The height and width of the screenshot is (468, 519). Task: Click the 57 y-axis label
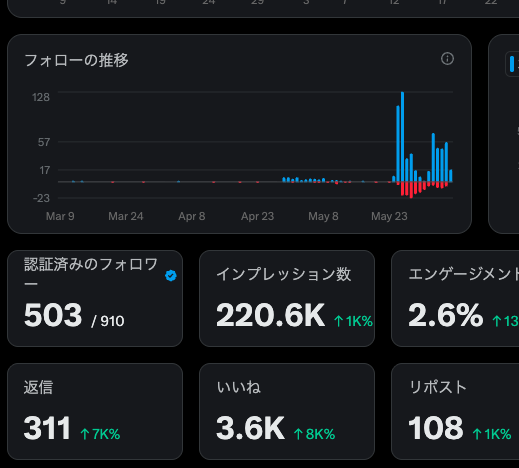pyautogui.click(x=44, y=142)
